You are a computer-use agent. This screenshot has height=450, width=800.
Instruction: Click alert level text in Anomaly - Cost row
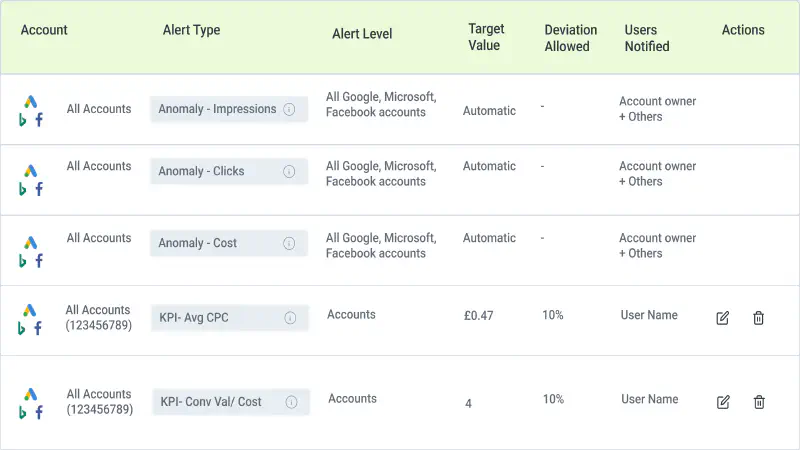381,246
